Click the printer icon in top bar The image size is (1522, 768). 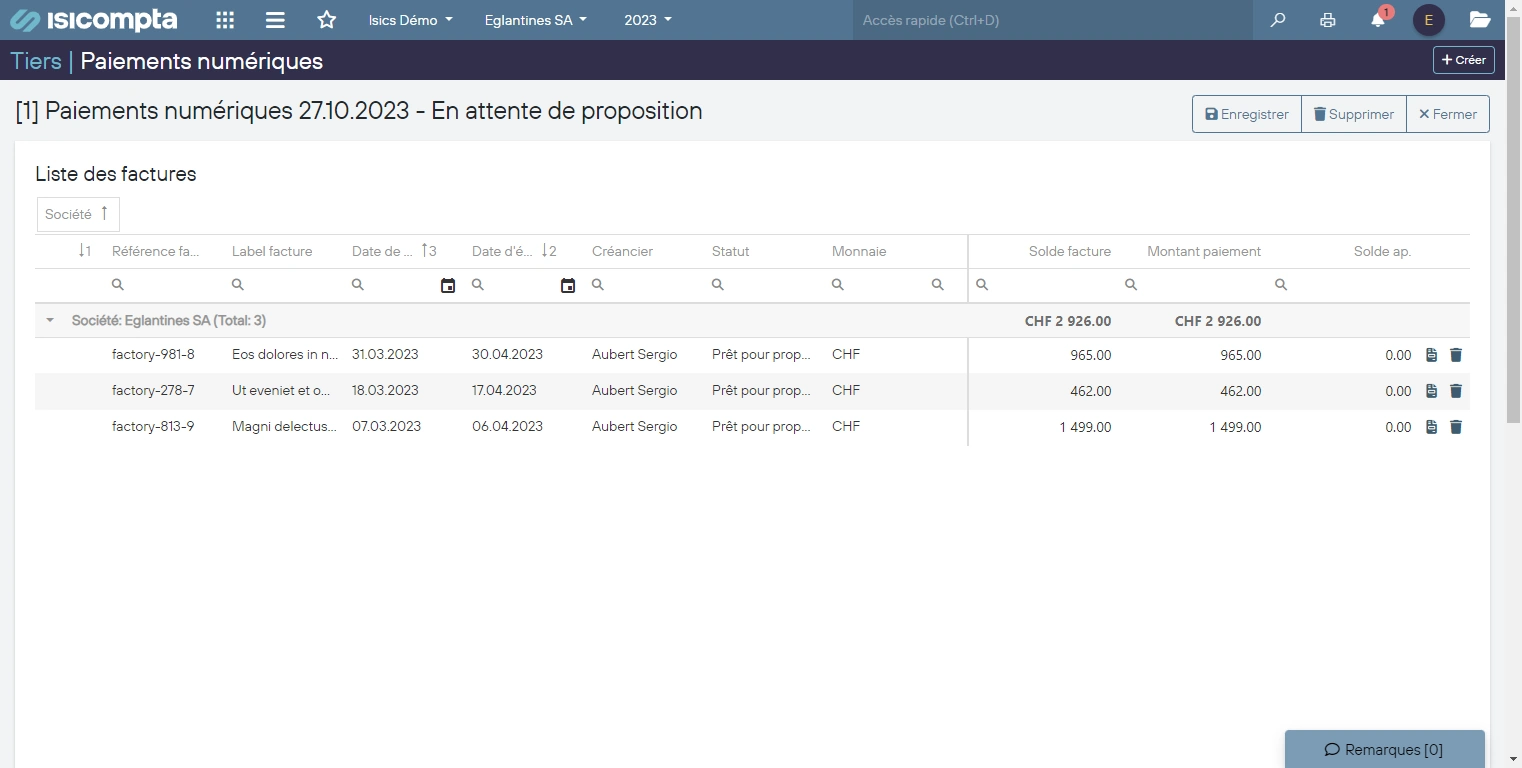point(1328,20)
